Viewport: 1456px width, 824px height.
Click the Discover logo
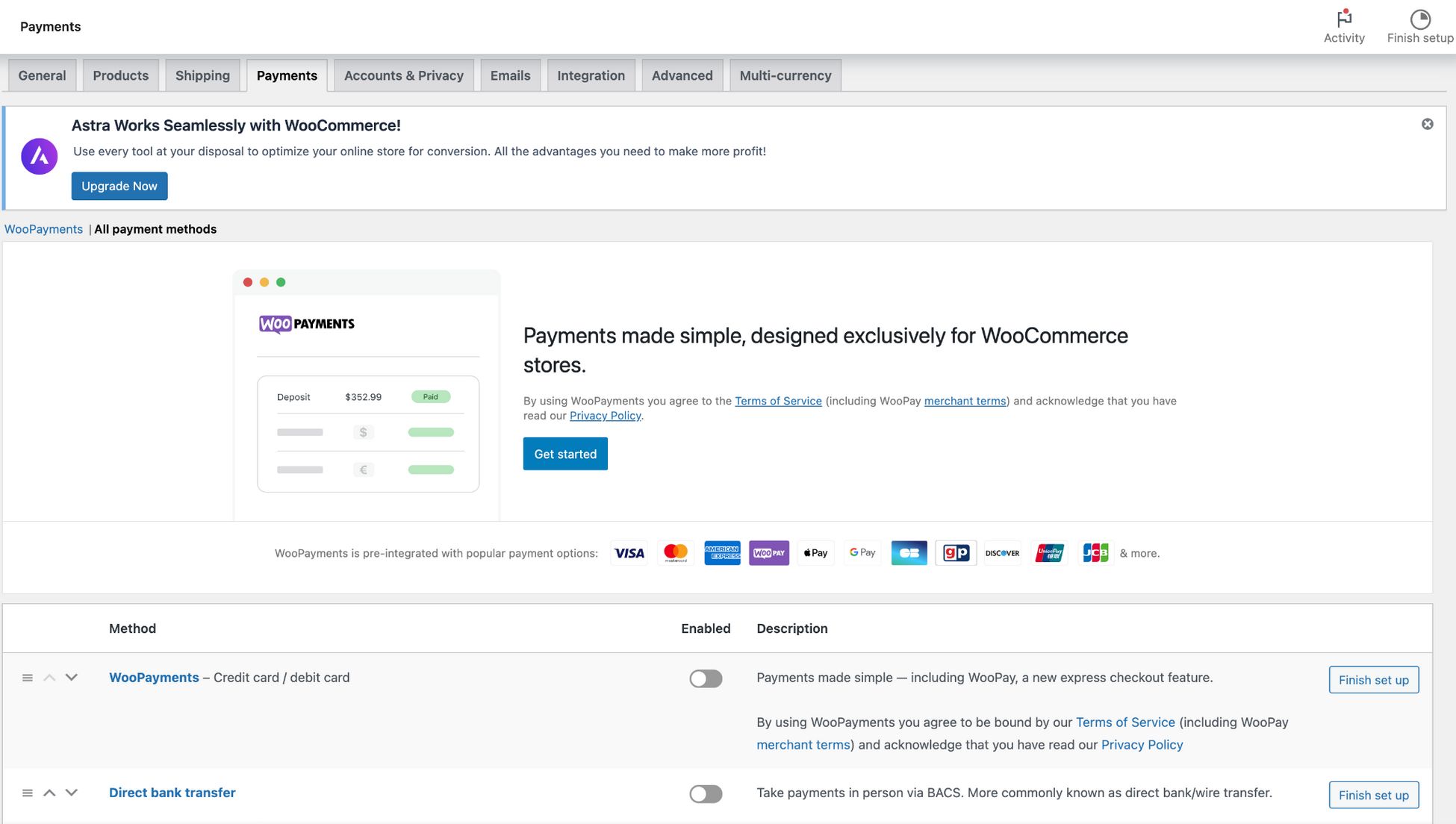point(1002,553)
